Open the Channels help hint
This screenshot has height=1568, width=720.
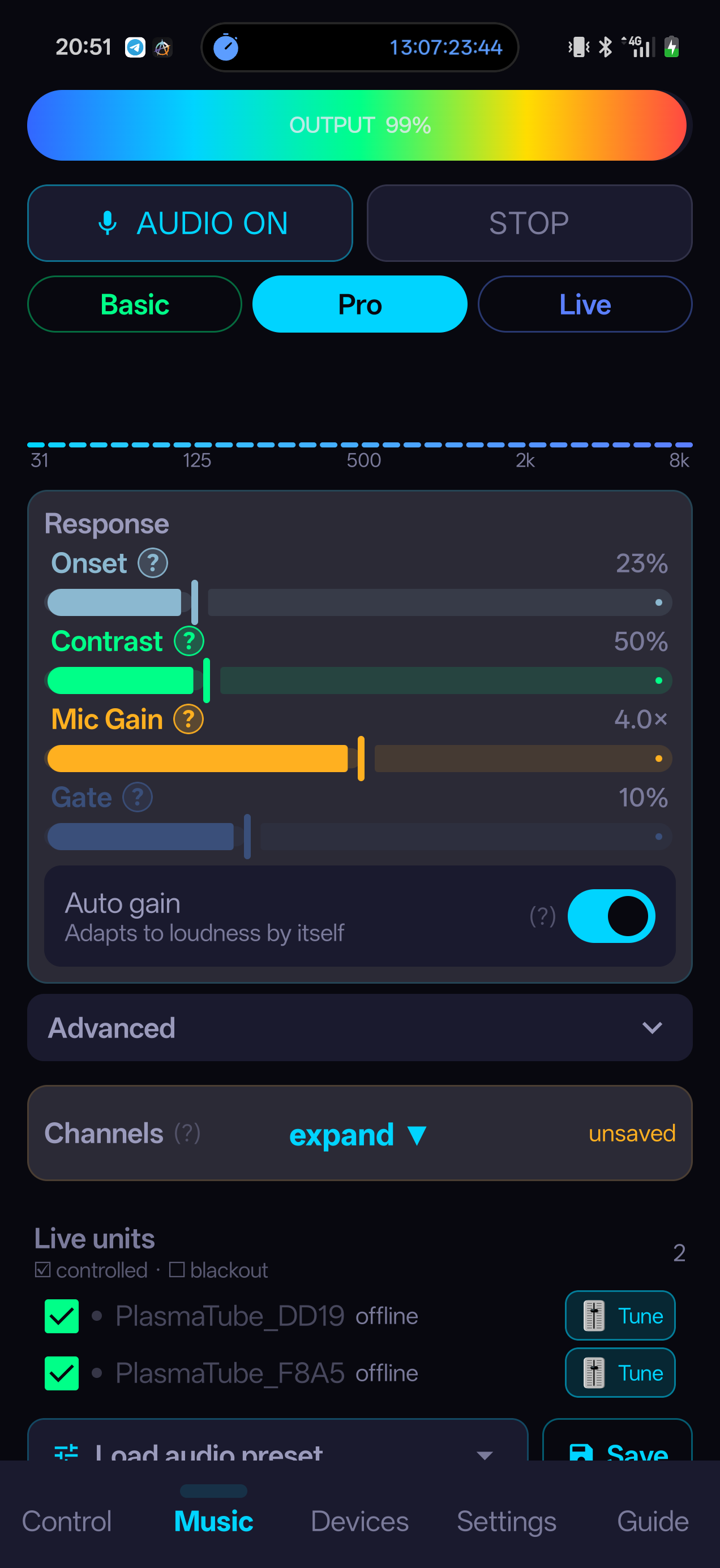(x=187, y=1133)
